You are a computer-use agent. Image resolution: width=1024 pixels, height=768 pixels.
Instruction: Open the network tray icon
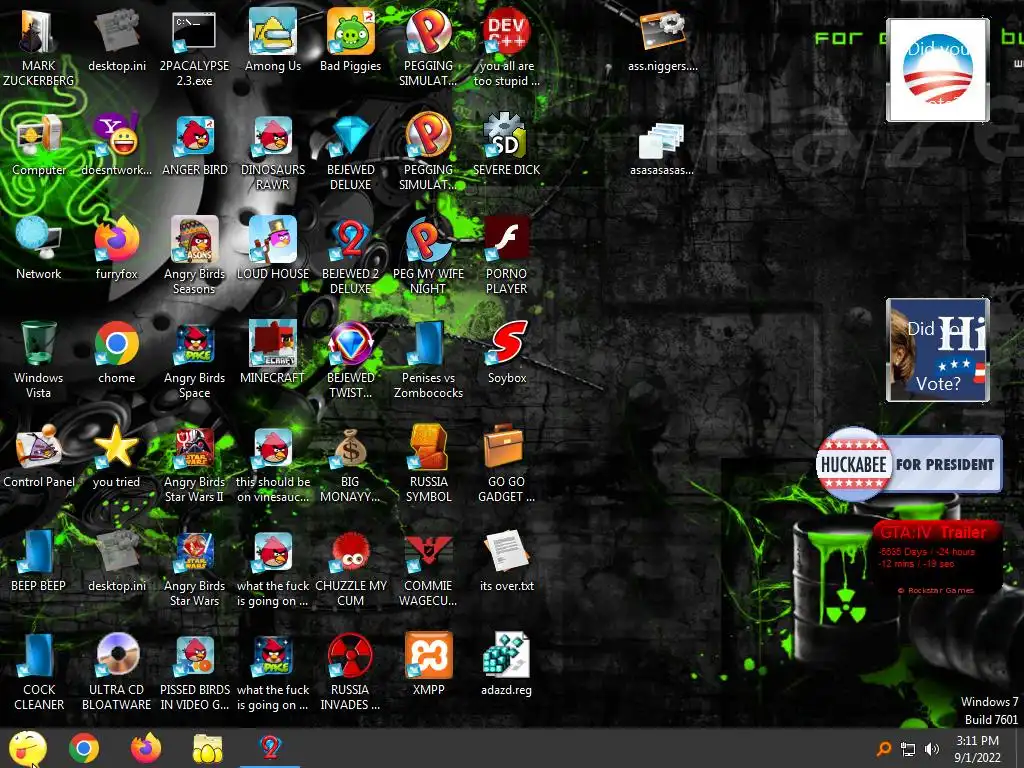[908, 749]
